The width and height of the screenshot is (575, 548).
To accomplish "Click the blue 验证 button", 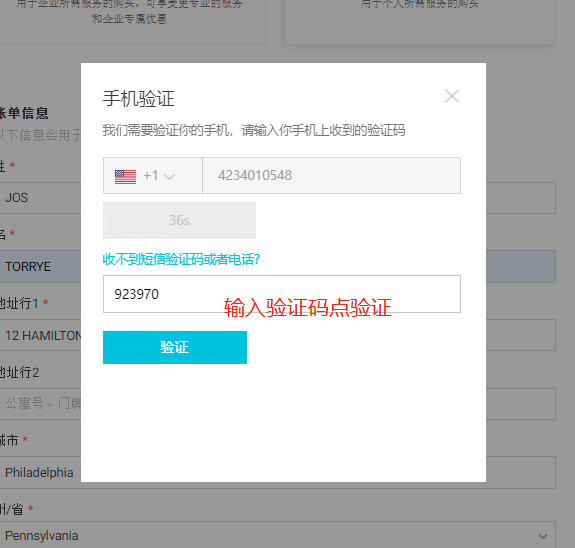I will pyautogui.click(x=175, y=347).
